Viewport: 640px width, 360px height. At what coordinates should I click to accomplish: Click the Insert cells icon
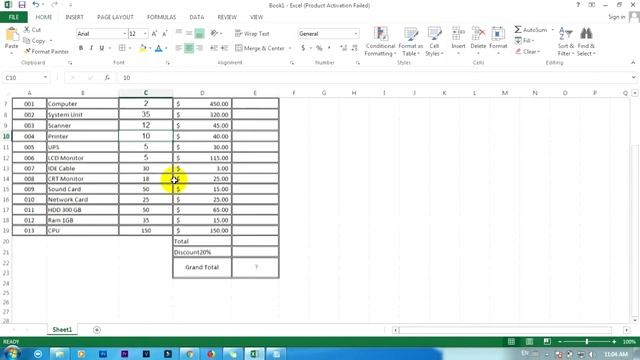click(x=458, y=34)
